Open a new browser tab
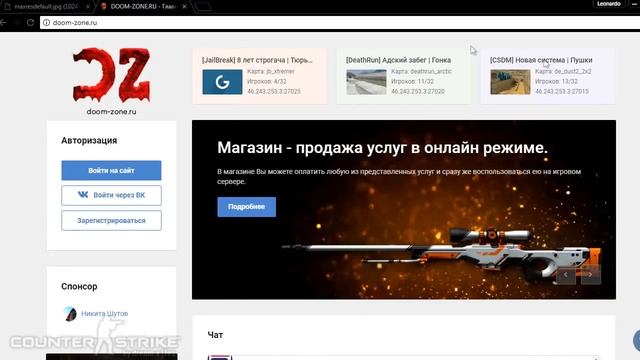This screenshot has height=360, width=640. [x=202, y=7]
